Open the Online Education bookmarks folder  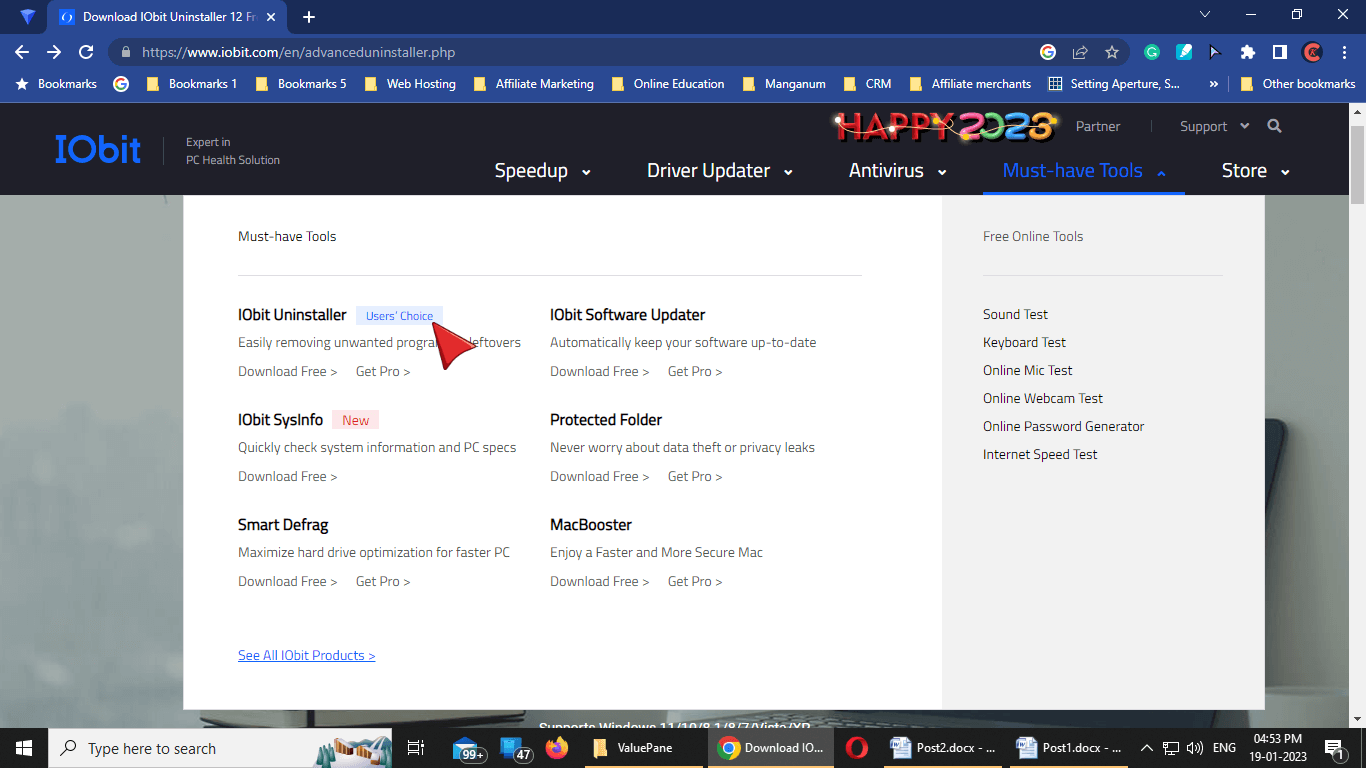coord(668,84)
